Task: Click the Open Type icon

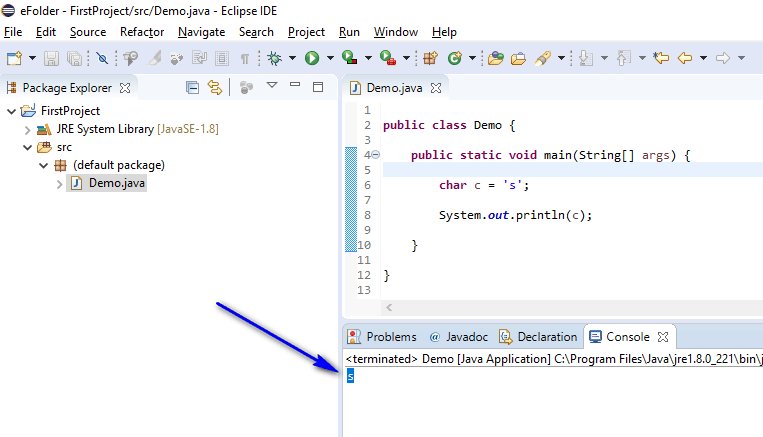Action: pyautogui.click(x=495, y=58)
